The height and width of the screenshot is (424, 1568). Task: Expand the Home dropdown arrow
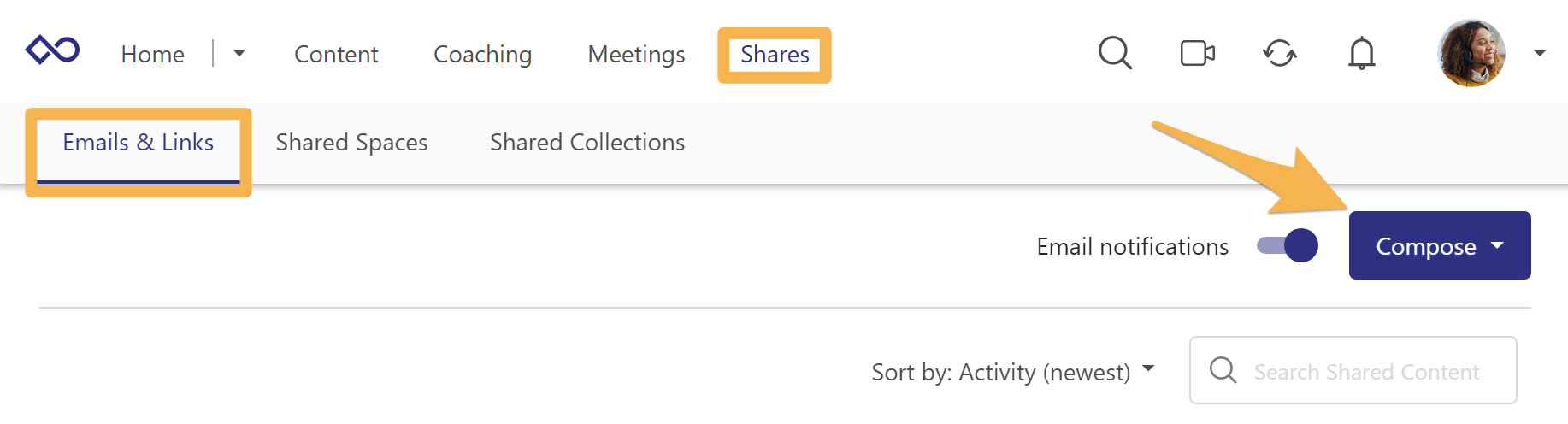pyautogui.click(x=239, y=53)
